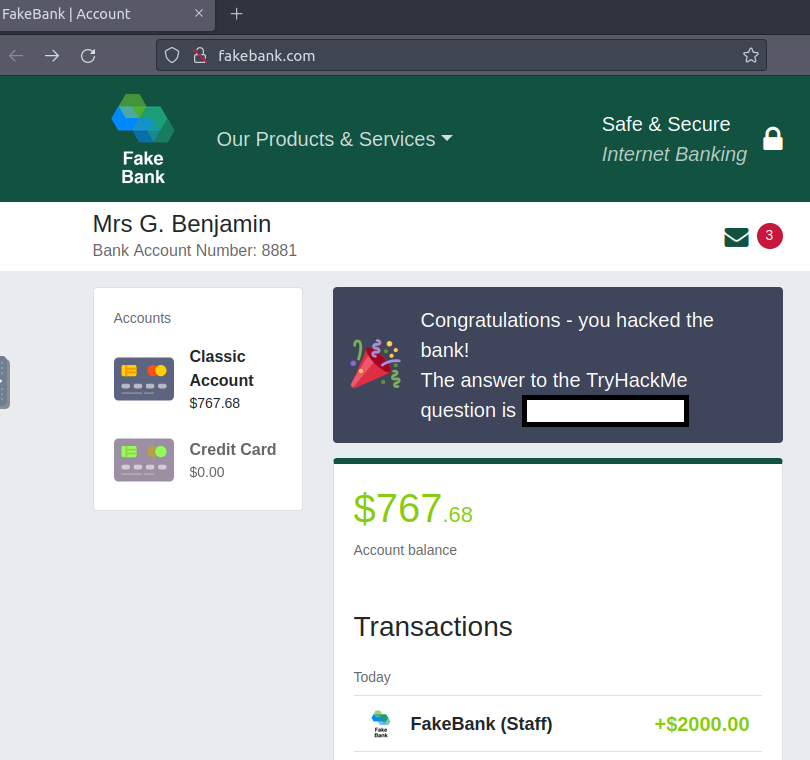The width and height of the screenshot is (810, 760).
Task: Reload the page using the refresh icon
Action: (x=88, y=56)
